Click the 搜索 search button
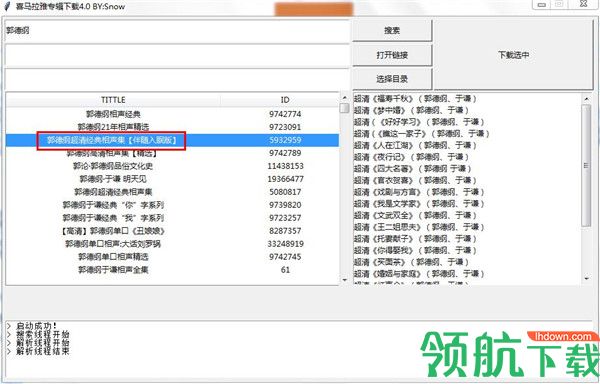Screen dimensions: 600x384 (x=392, y=31)
